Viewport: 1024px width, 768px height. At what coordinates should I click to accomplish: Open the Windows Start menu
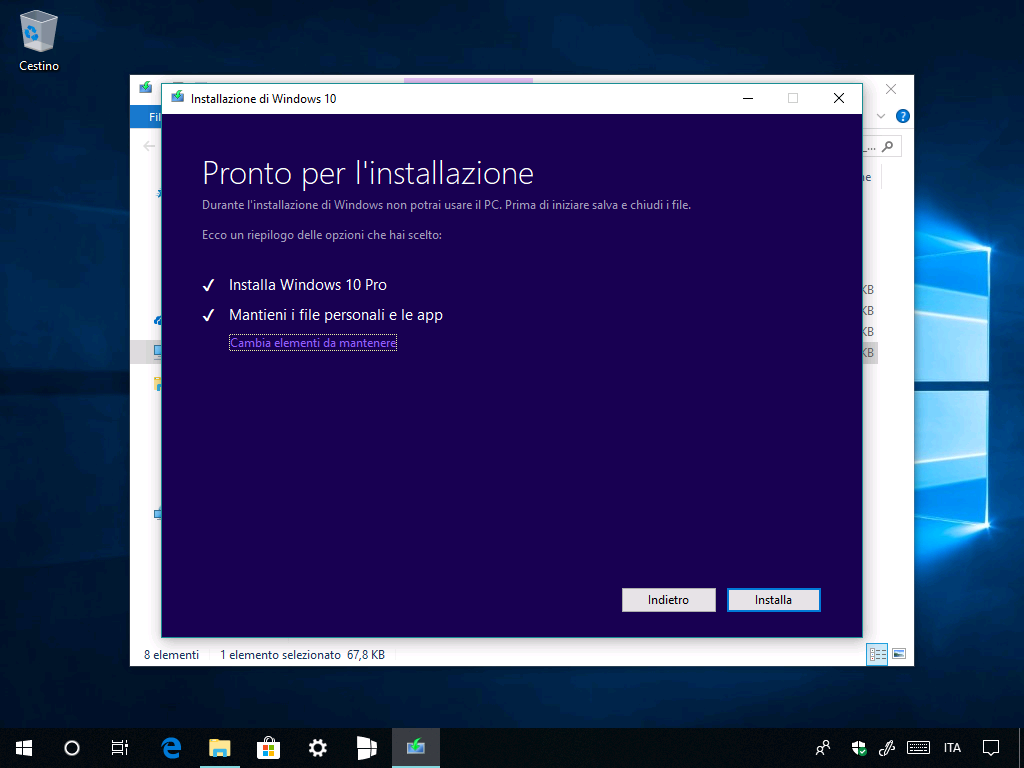point(24,748)
